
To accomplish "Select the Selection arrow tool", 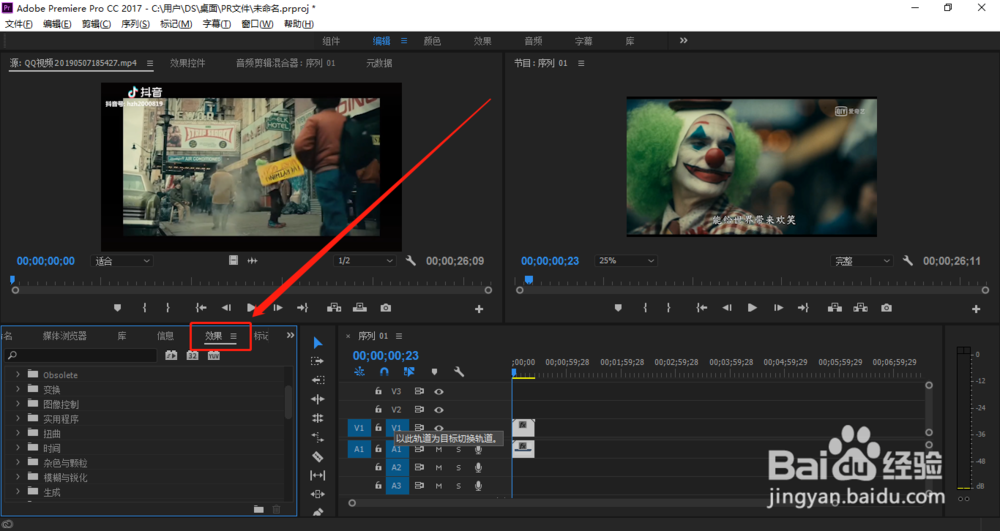I will tap(318, 343).
